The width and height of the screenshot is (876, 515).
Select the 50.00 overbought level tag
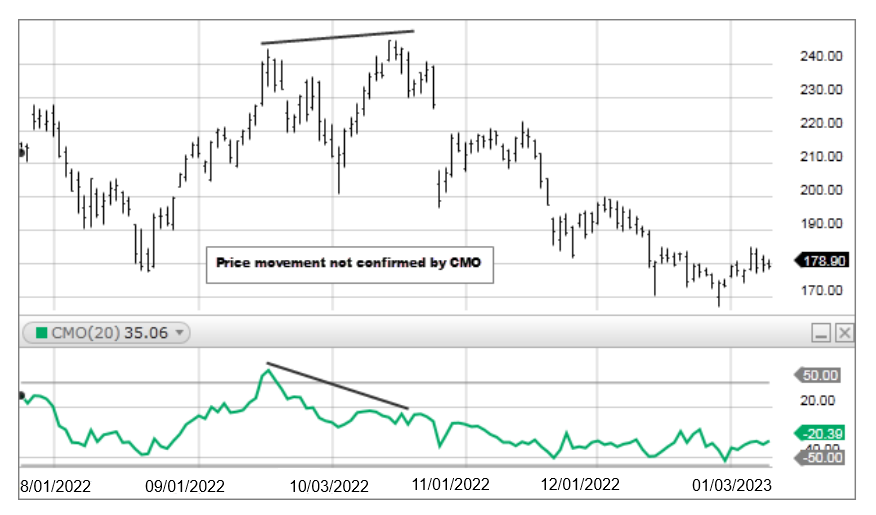(822, 375)
